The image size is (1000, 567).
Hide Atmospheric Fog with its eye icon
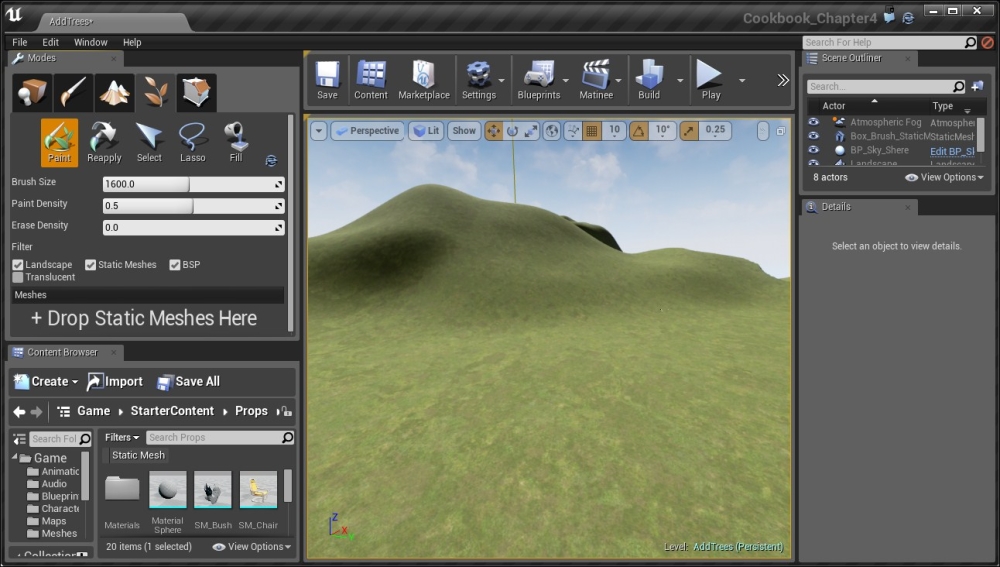[813, 122]
